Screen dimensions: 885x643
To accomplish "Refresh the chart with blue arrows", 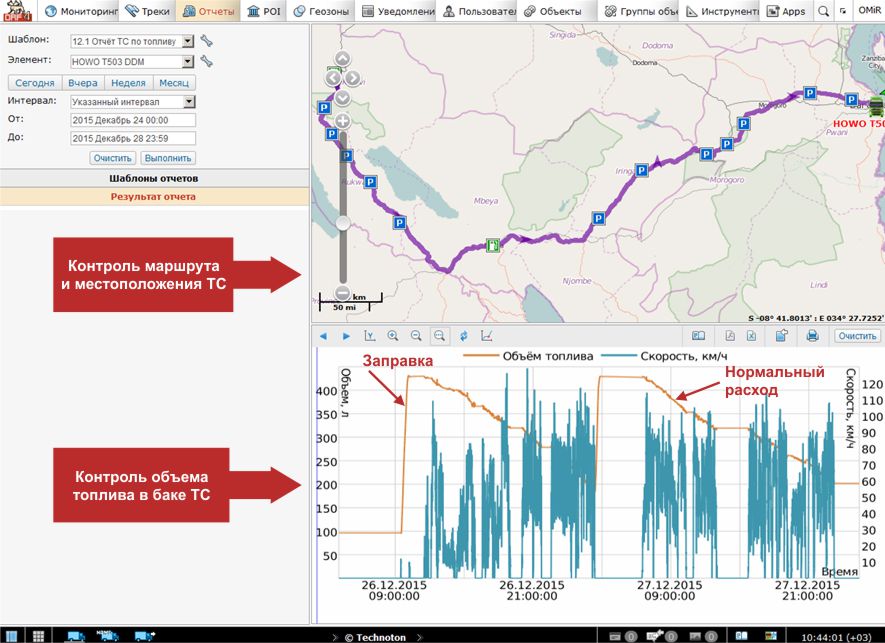I will [463, 336].
